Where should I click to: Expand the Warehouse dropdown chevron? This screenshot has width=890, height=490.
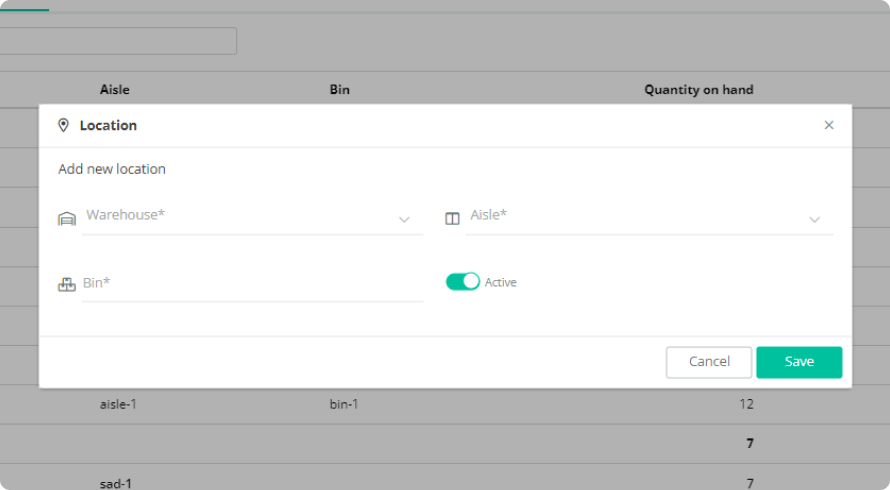click(x=404, y=220)
